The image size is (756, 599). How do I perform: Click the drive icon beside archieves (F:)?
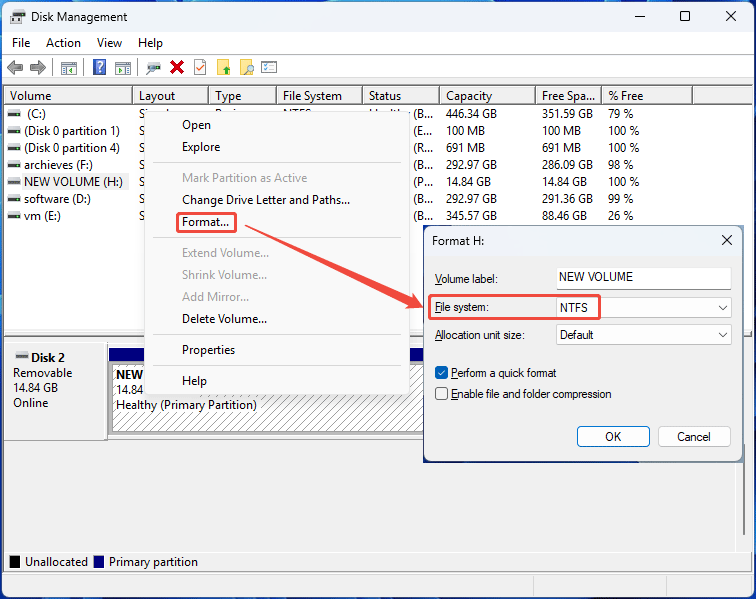coord(14,165)
